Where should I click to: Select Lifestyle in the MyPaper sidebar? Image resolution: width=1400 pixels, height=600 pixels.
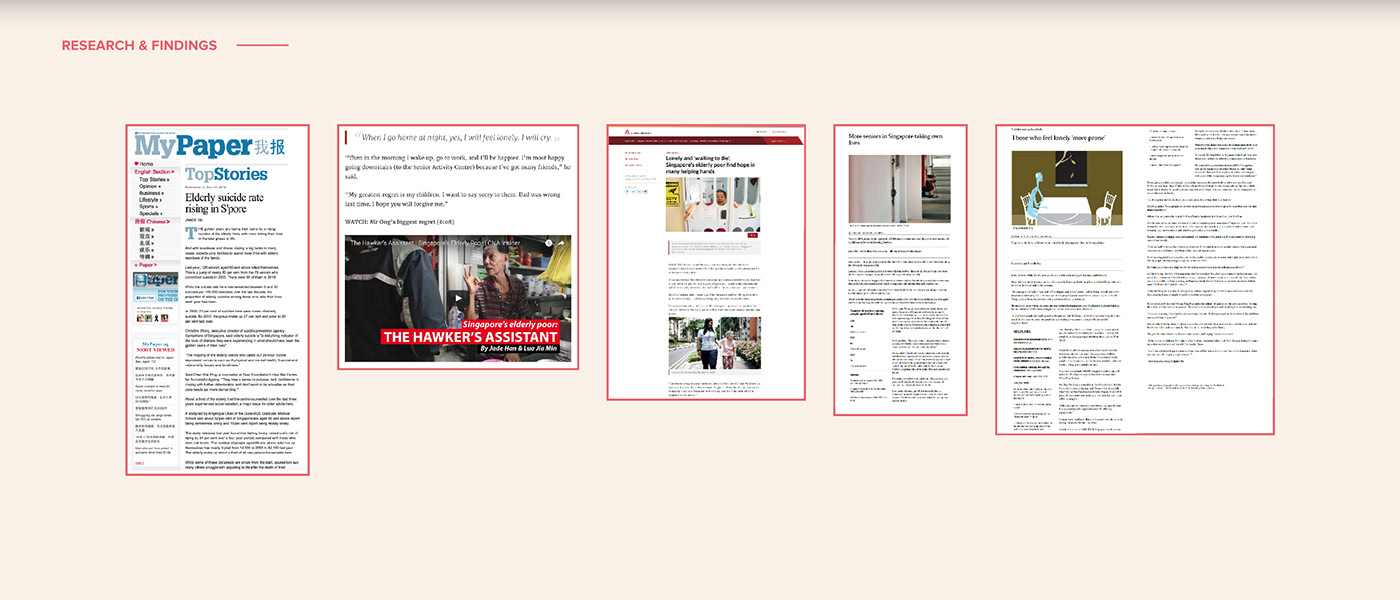[x=152, y=200]
